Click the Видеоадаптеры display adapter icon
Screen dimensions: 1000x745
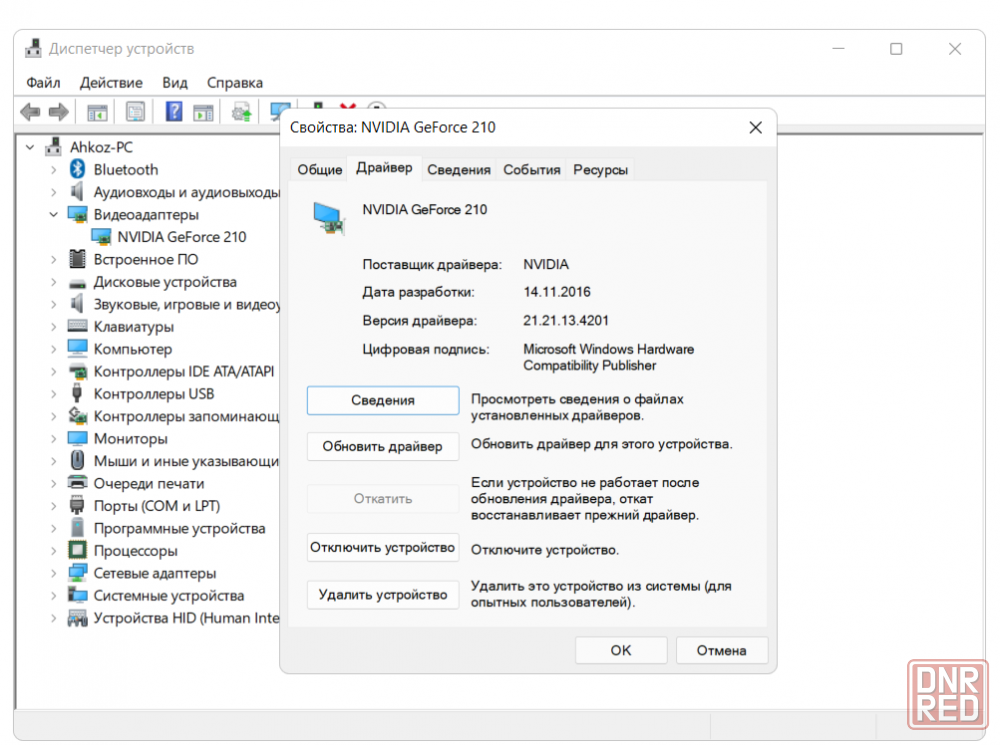(x=78, y=214)
